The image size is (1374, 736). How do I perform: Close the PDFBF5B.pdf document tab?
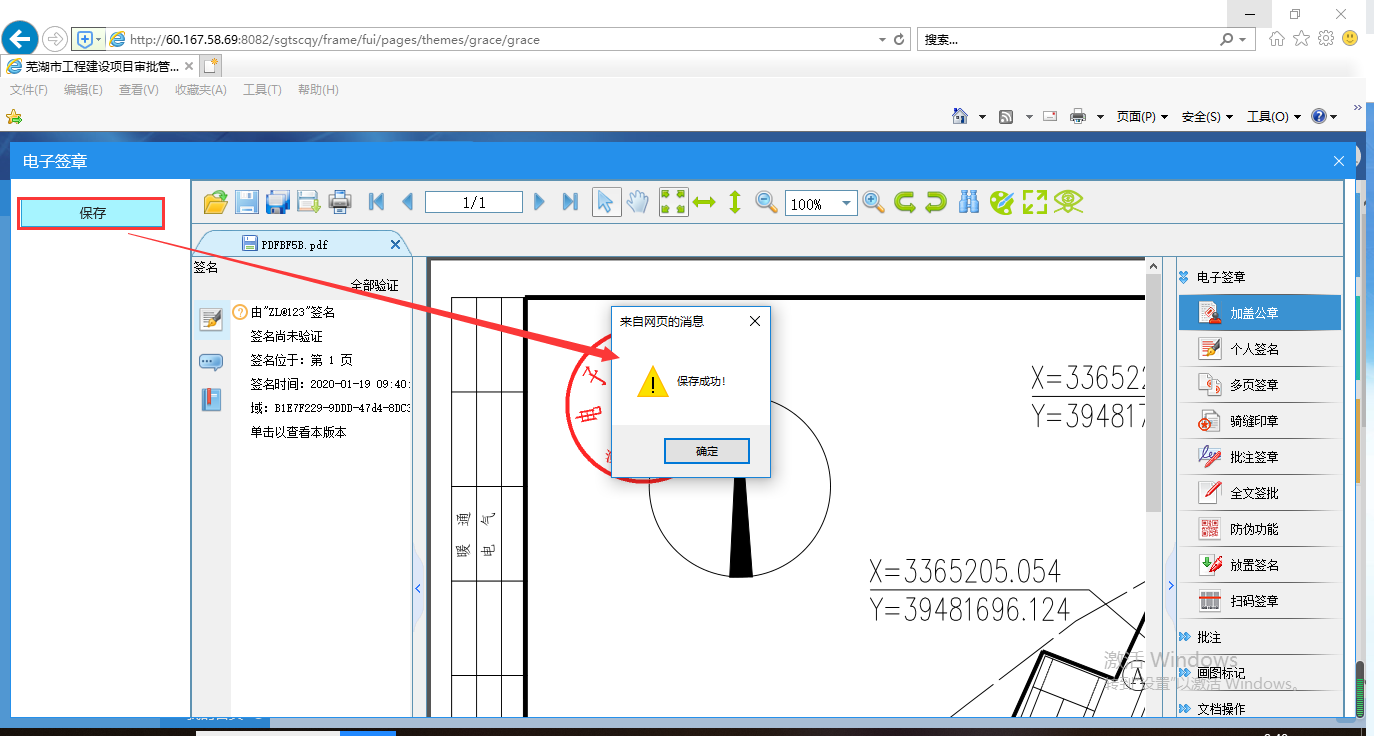[395, 244]
